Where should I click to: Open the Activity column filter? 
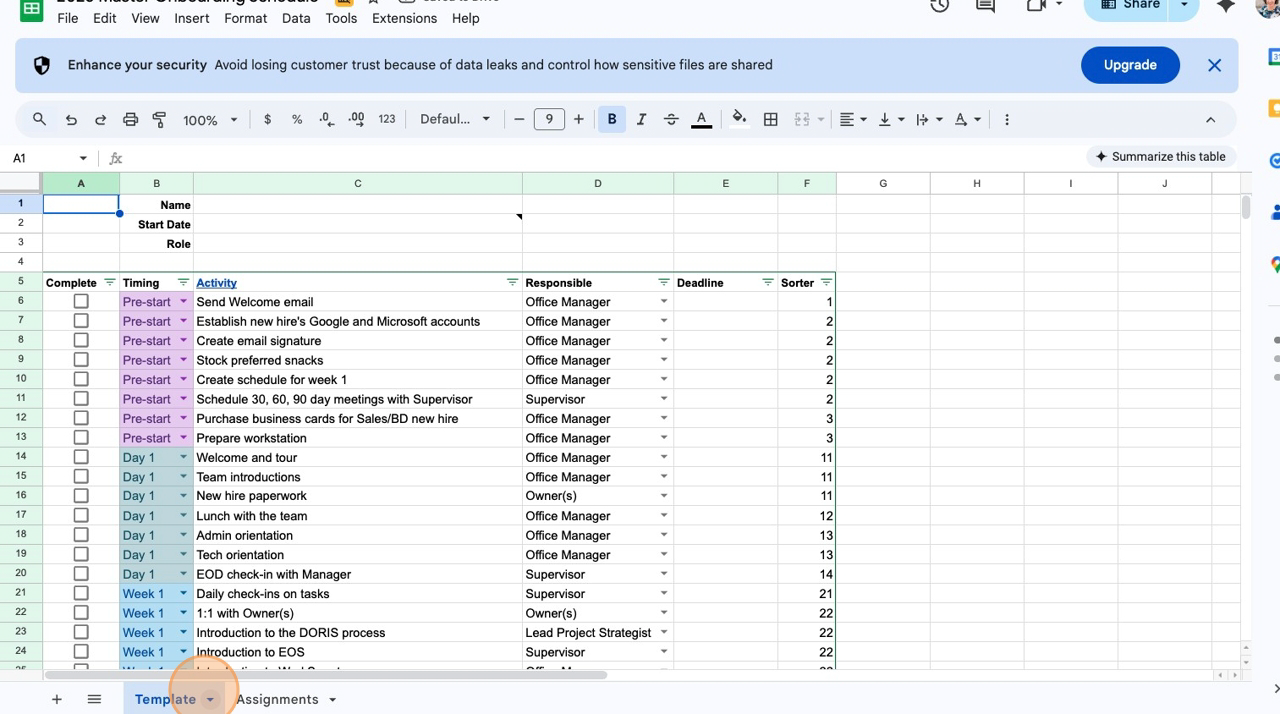(x=512, y=283)
